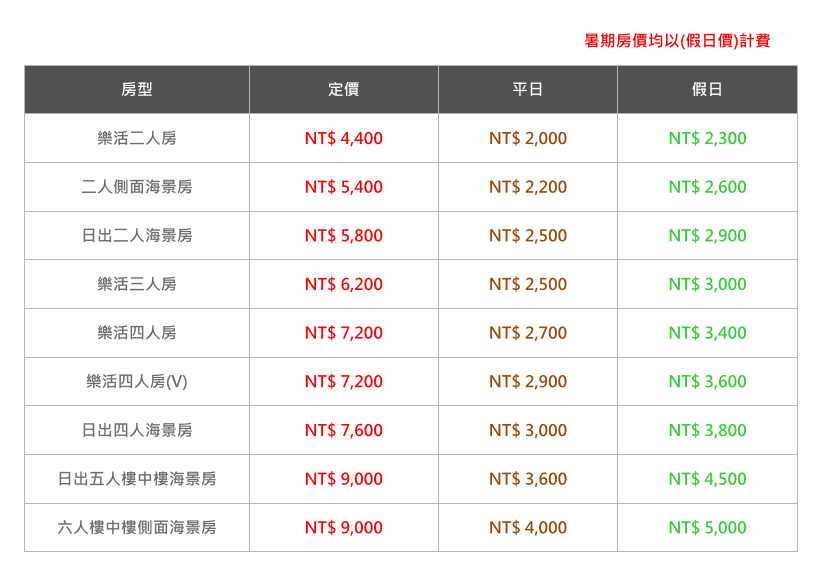Select the 平日 column header
This screenshot has height=574, width=831.
coord(527,90)
